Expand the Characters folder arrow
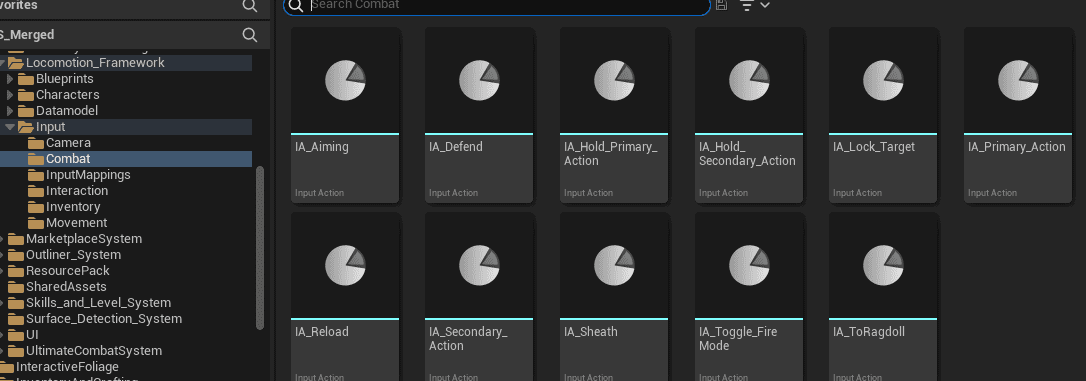Screen dimensions: 1086x381 pyautogui.click(x=10, y=95)
